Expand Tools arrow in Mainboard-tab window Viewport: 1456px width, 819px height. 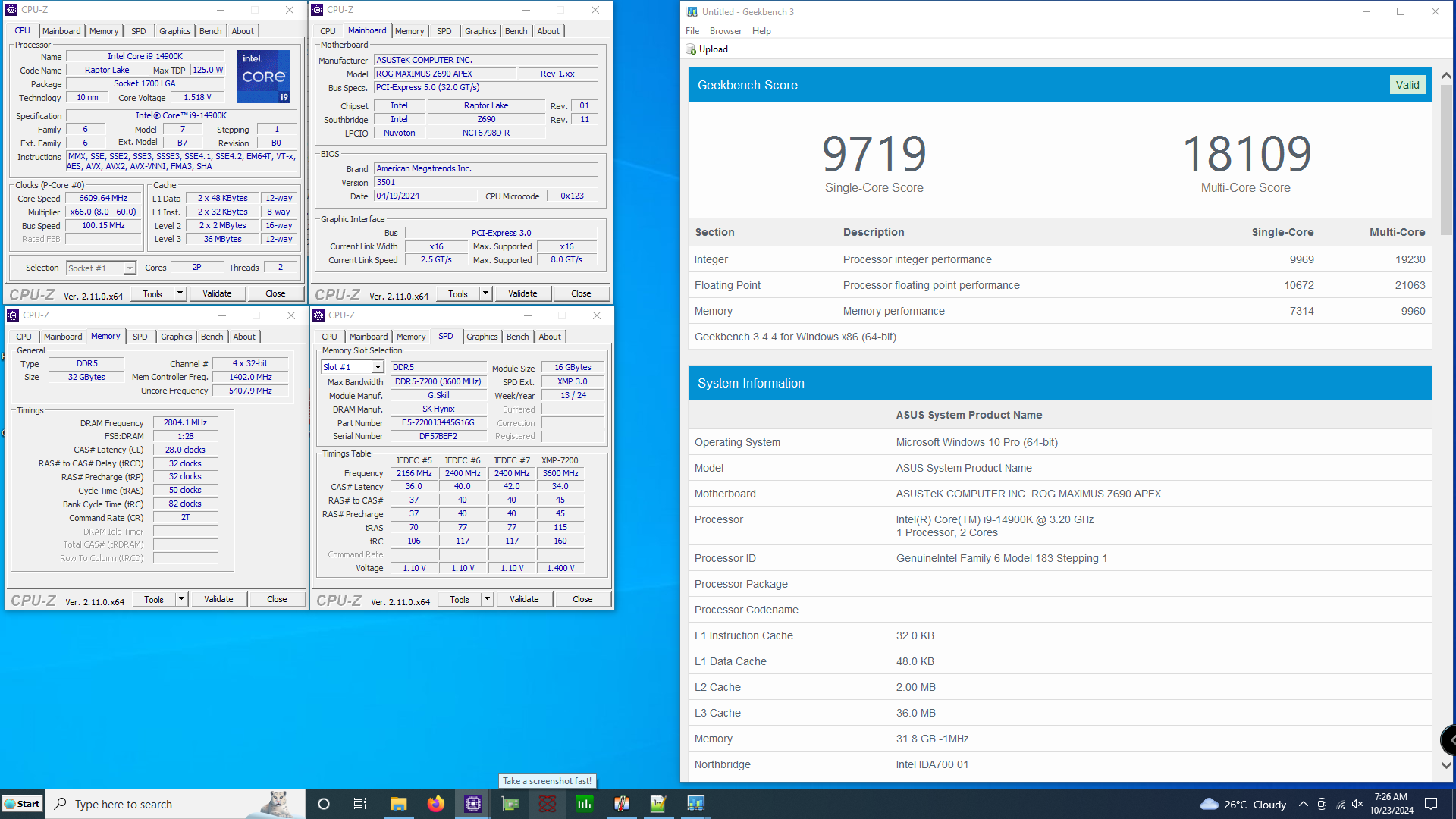[485, 293]
